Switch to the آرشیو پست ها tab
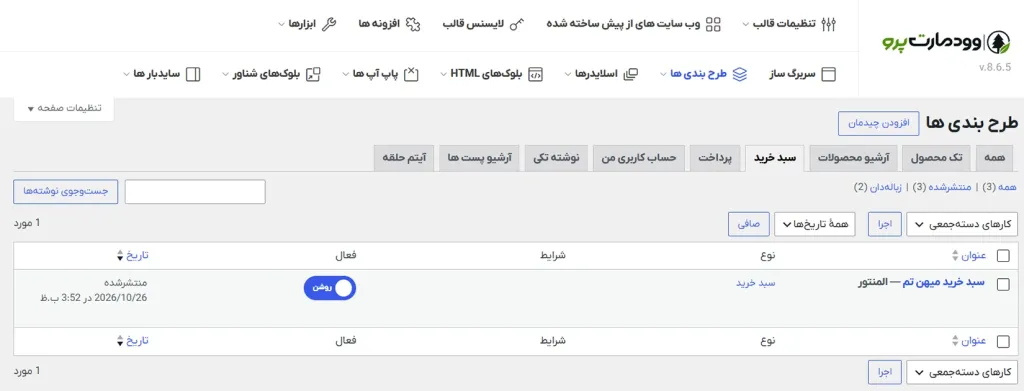This screenshot has height=391, width=1024. pyautogui.click(x=479, y=159)
